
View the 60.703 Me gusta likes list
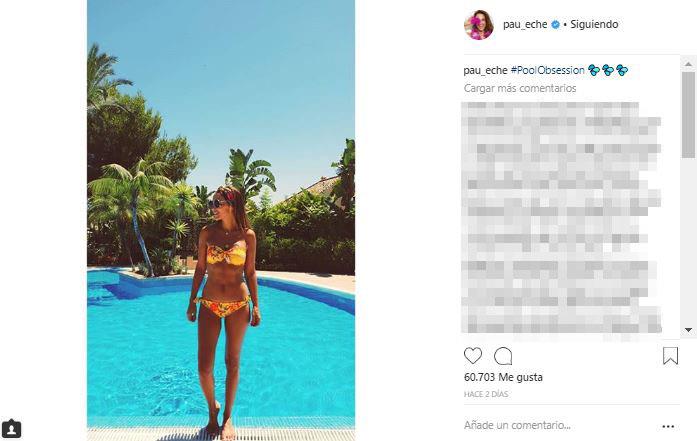pos(503,377)
